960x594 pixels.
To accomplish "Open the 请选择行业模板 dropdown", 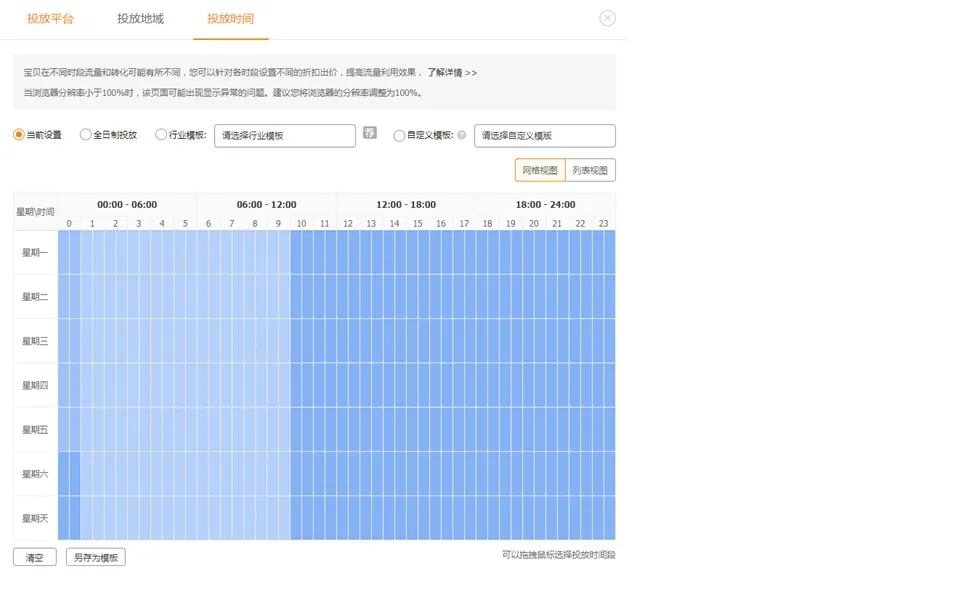I will click(x=285, y=135).
